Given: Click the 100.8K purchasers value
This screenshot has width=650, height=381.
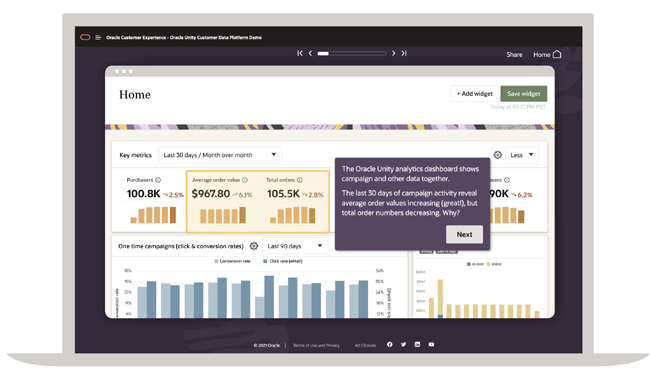Looking at the screenshot, I should coord(143,194).
